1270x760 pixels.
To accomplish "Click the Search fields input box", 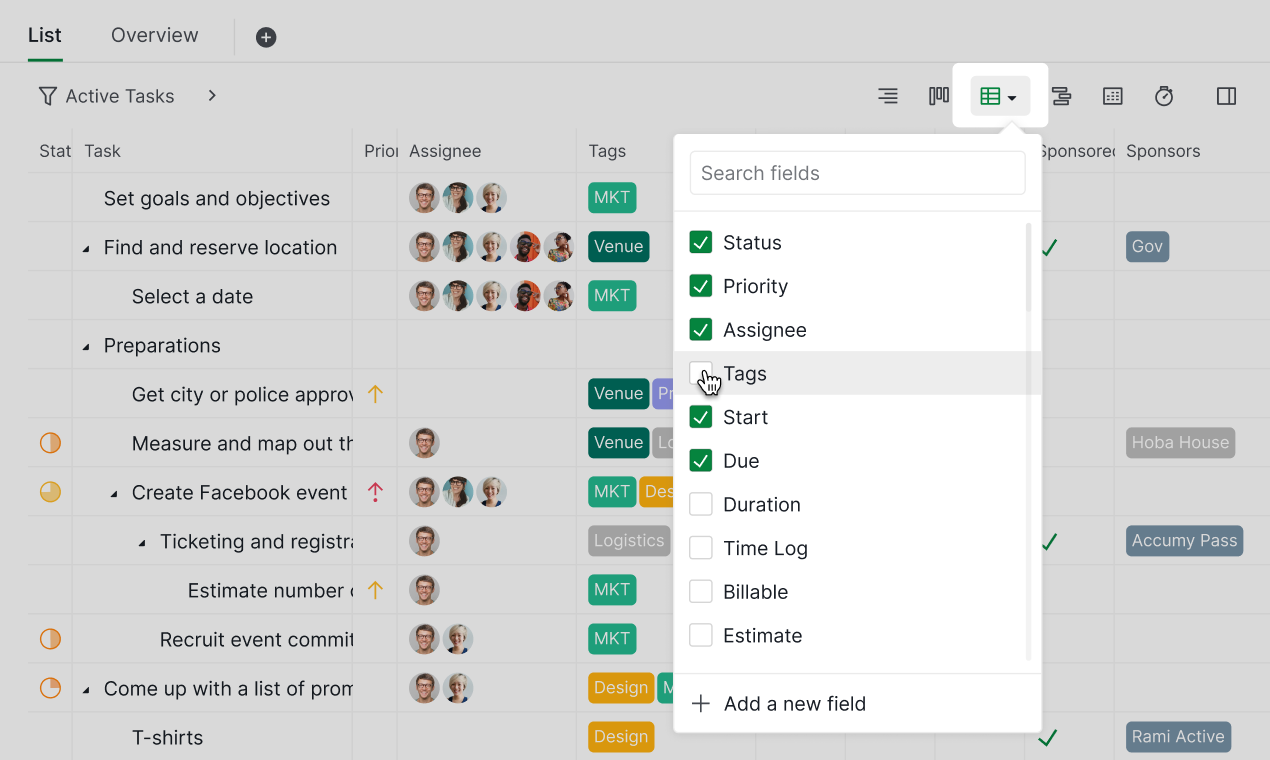I will (x=857, y=173).
